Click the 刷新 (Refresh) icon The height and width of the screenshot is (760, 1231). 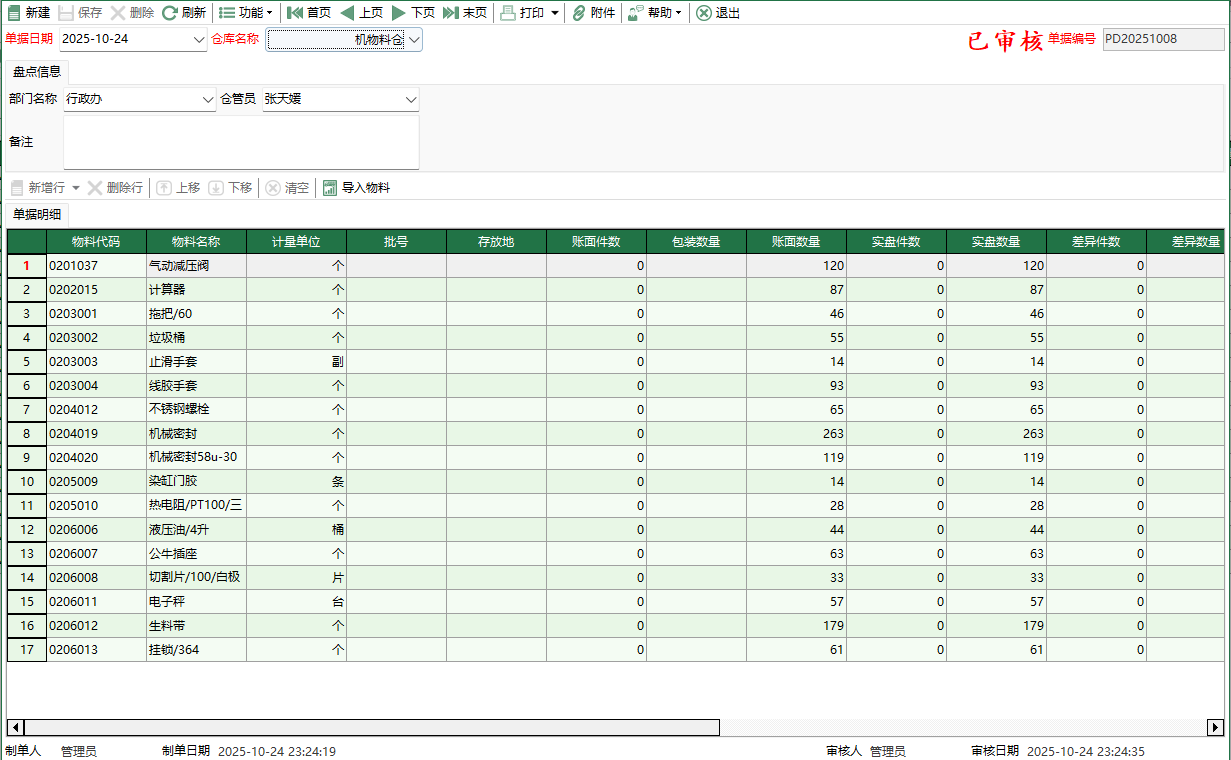coord(170,13)
